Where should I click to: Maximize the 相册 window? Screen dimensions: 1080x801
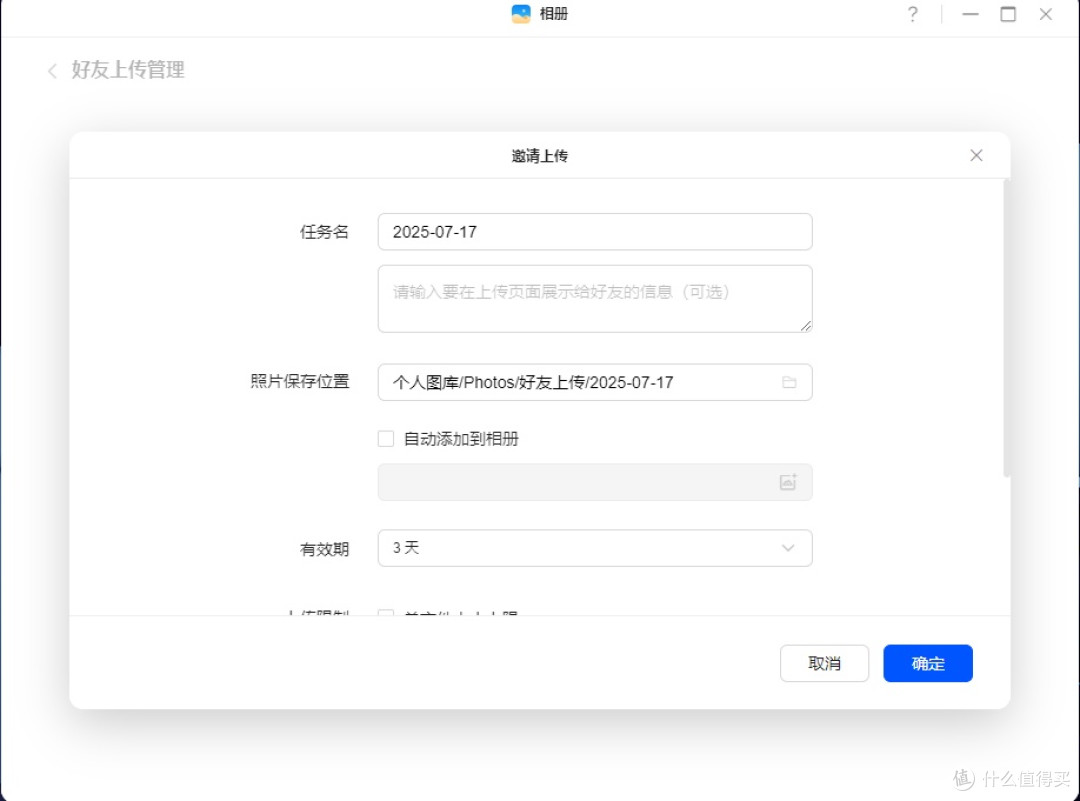[1008, 14]
